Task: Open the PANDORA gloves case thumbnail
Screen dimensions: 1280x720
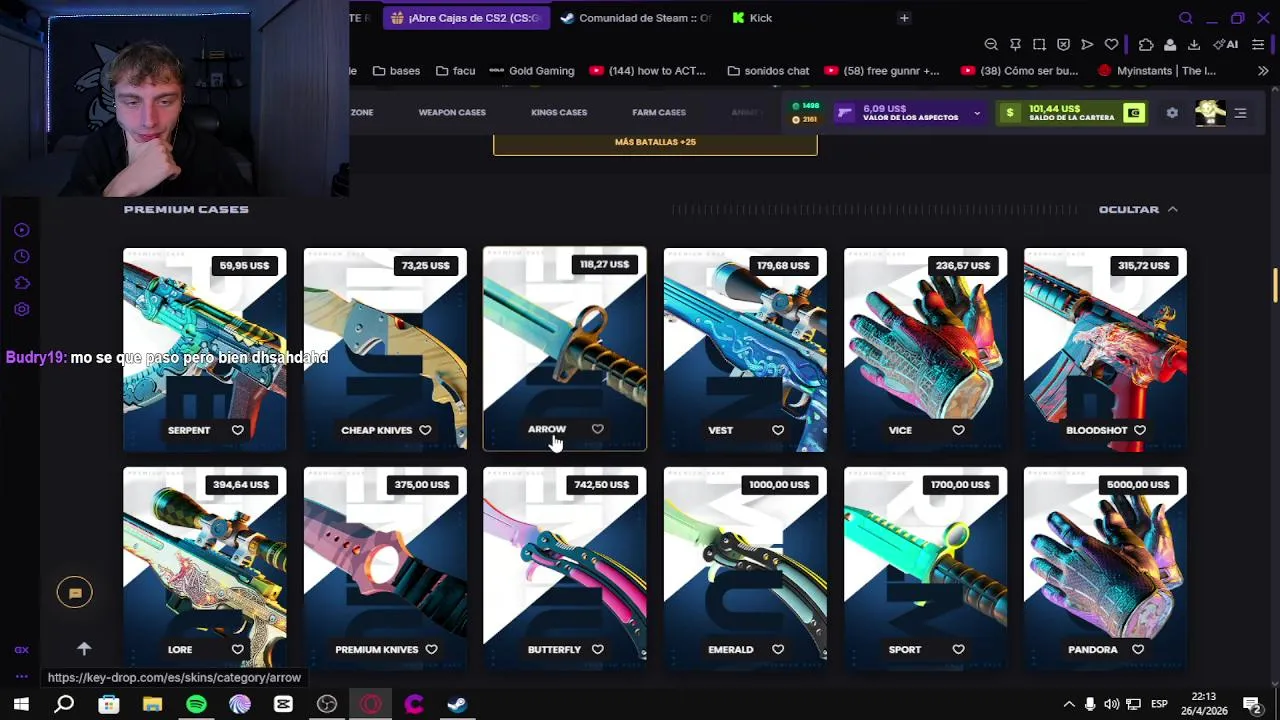Action: pos(1105,568)
